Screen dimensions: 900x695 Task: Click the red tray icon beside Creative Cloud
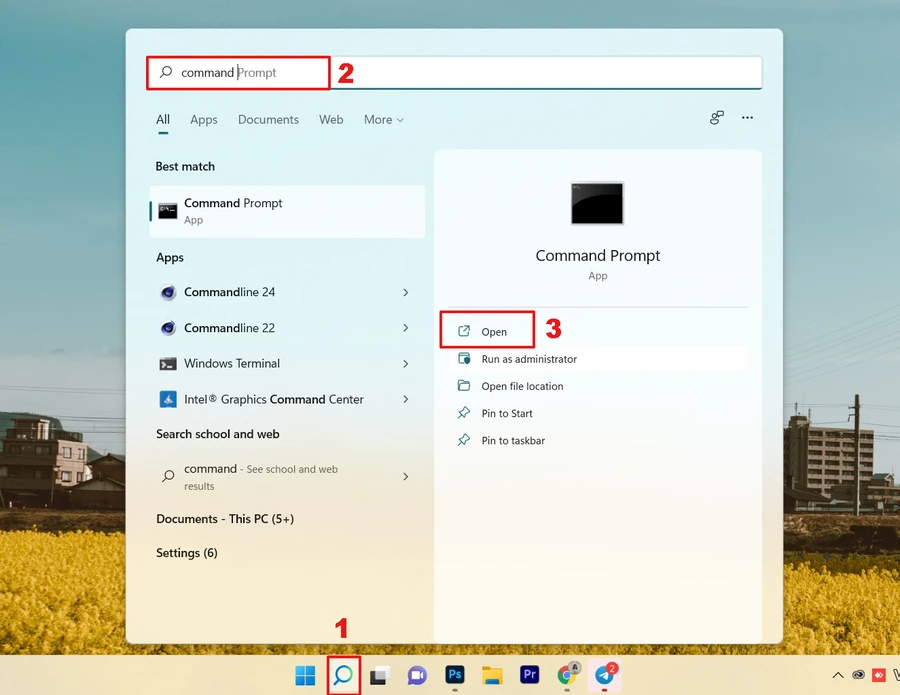[879, 675]
